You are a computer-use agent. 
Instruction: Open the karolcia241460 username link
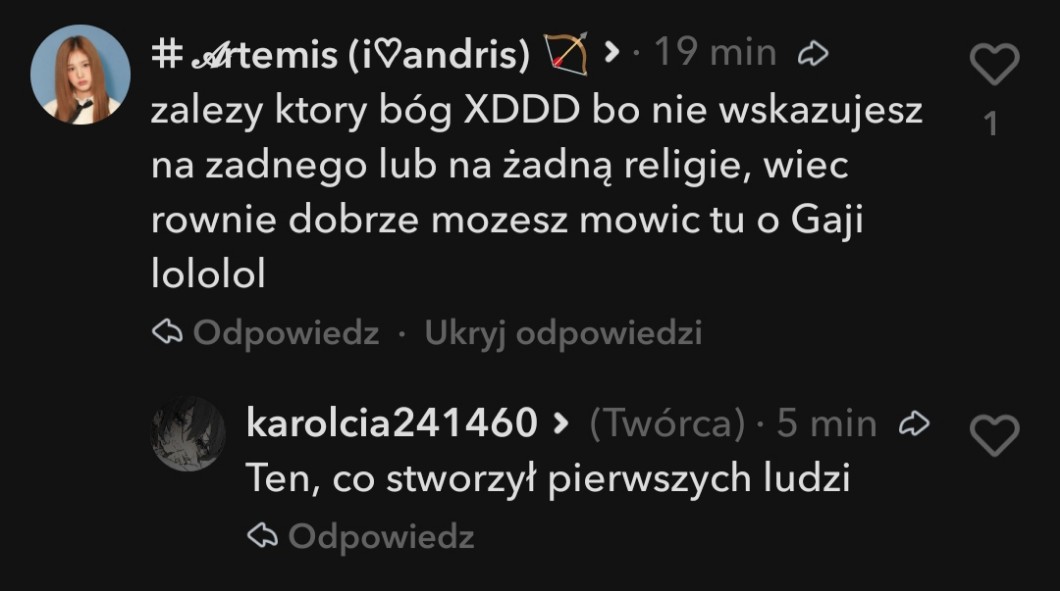392,423
